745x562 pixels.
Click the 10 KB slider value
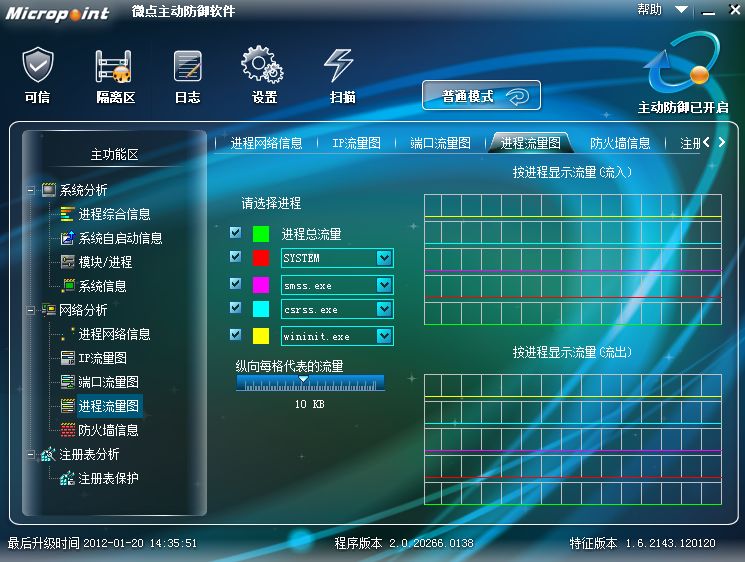[309, 404]
